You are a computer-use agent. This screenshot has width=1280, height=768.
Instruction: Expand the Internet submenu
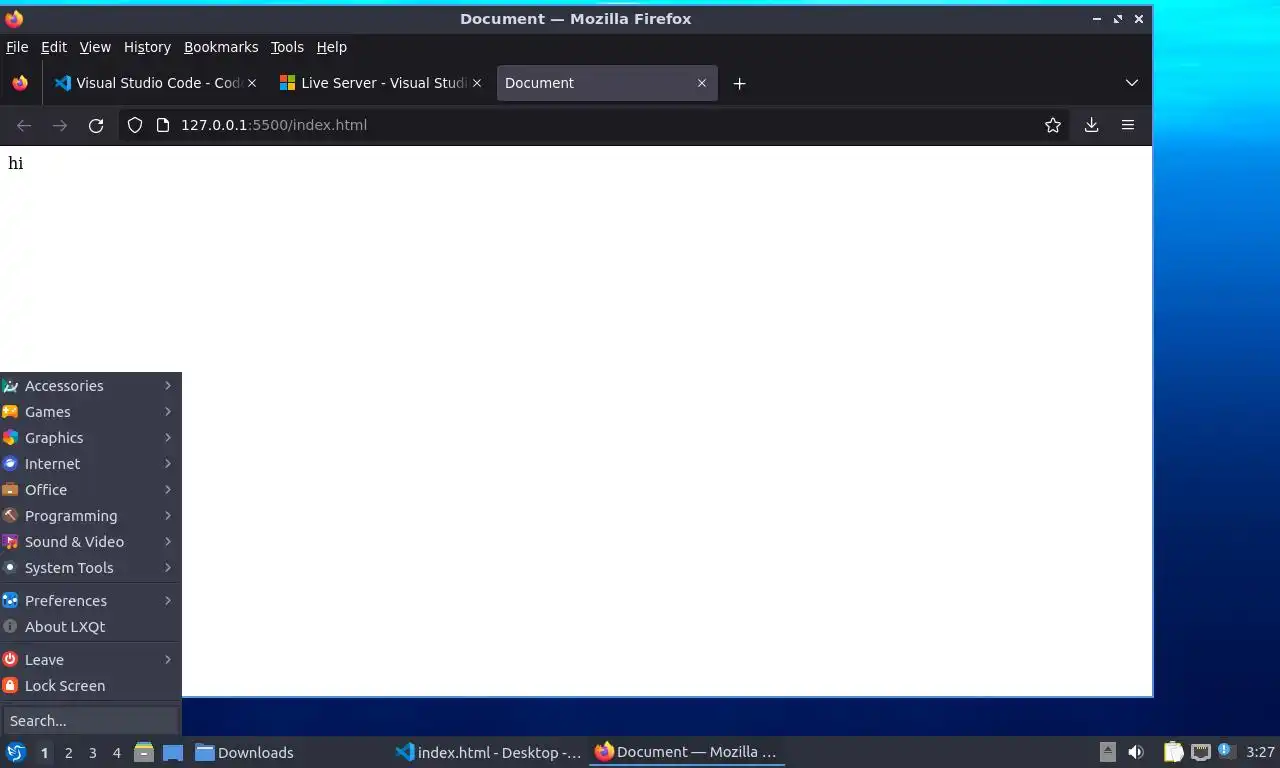click(90, 464)
